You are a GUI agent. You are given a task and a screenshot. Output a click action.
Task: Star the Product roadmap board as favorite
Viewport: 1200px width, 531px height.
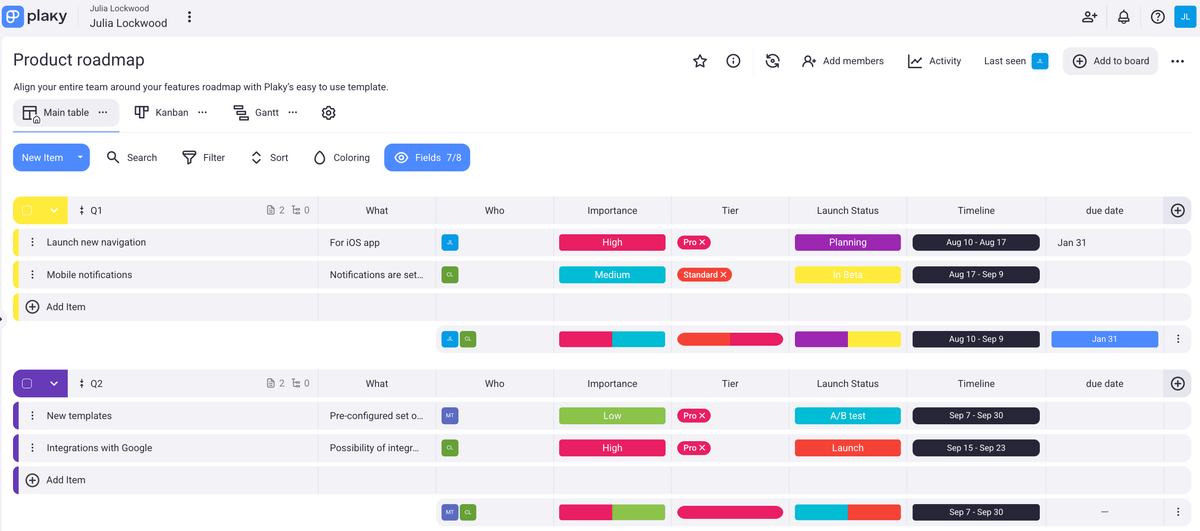[700, 61]
